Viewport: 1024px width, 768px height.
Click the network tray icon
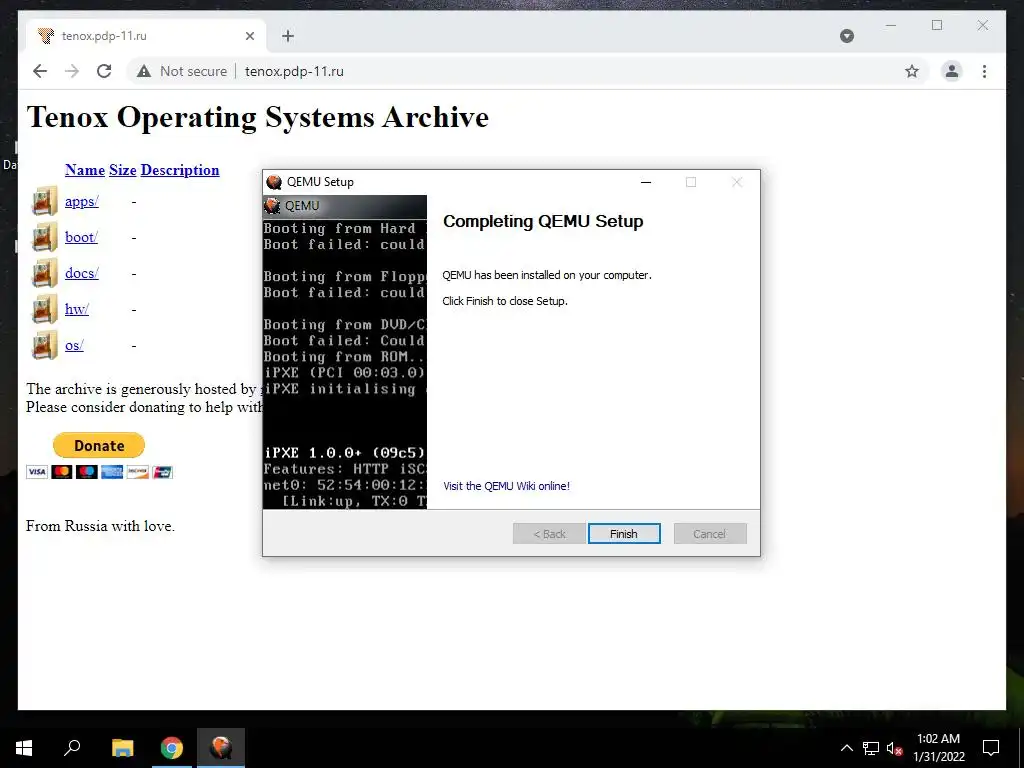click(871, 748)
